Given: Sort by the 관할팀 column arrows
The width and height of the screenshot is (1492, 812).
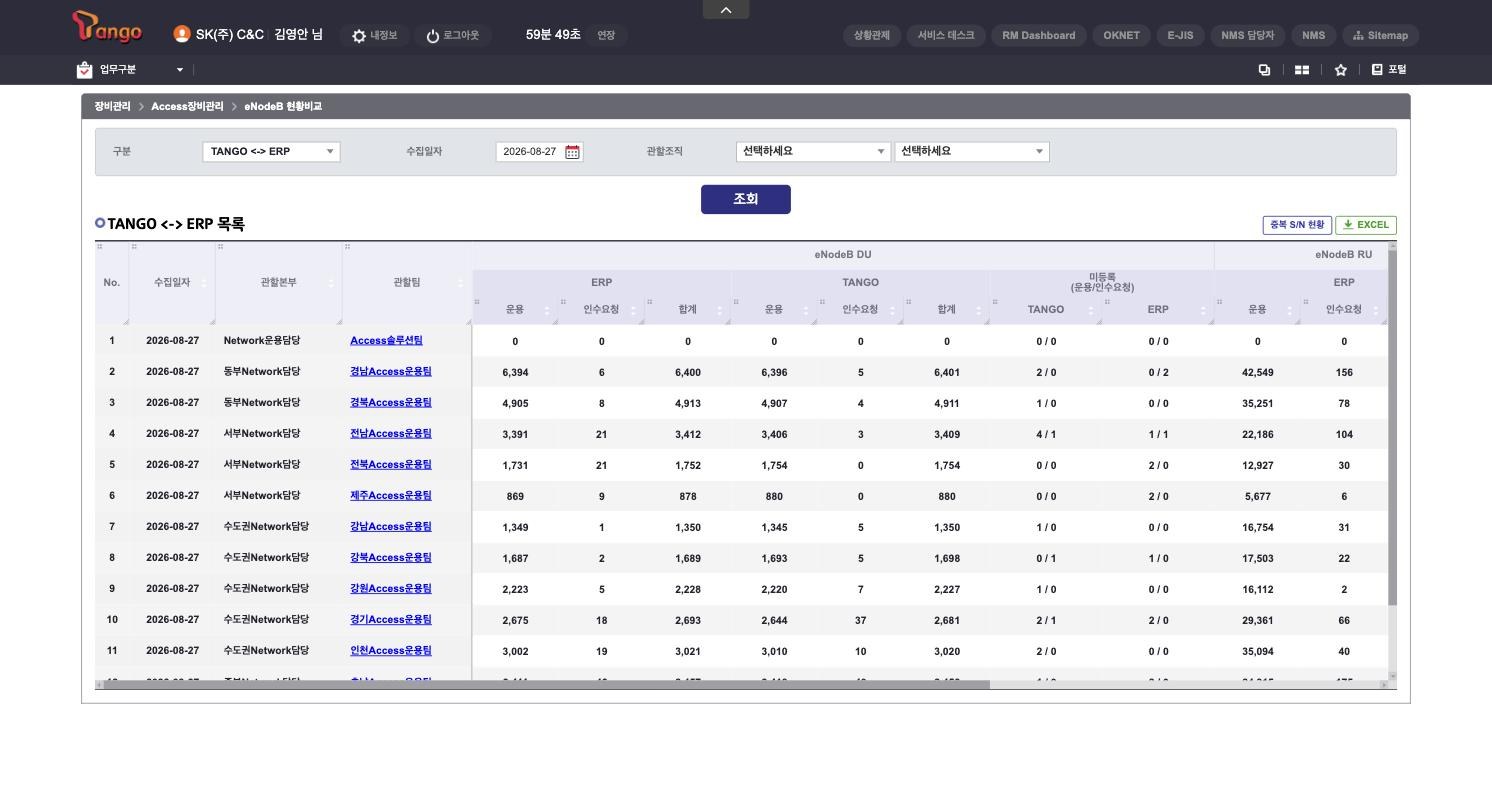Looking at the screenshot, I should (460, 283).
